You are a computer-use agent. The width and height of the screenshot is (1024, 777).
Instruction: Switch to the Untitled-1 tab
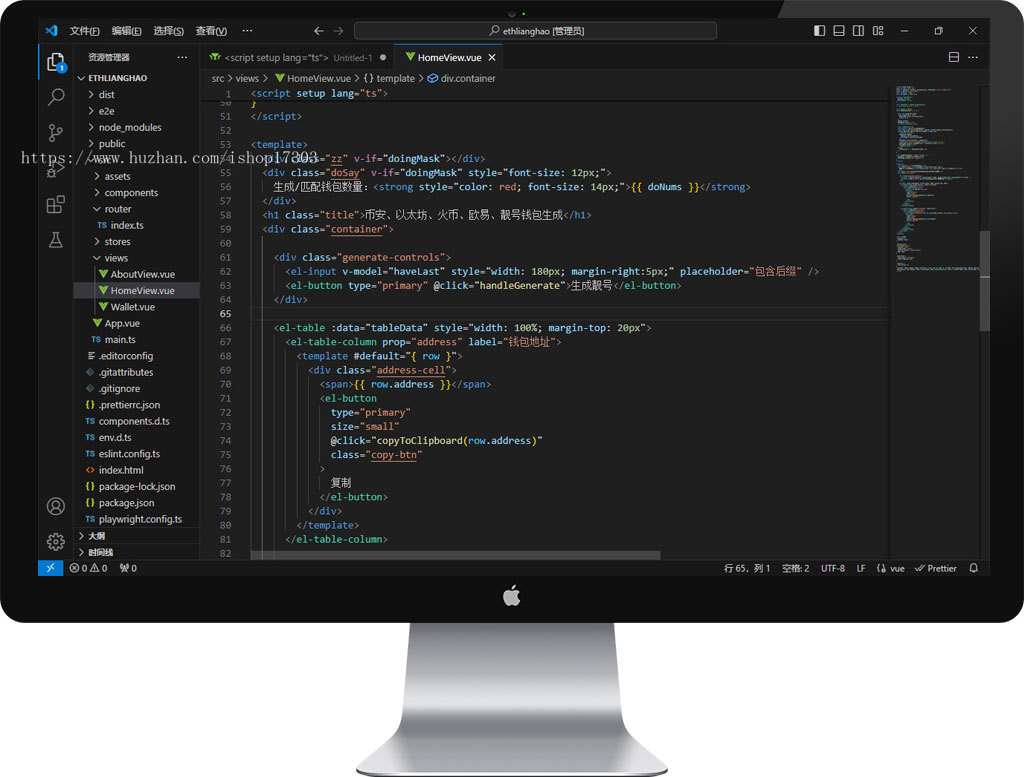(298, 57)
